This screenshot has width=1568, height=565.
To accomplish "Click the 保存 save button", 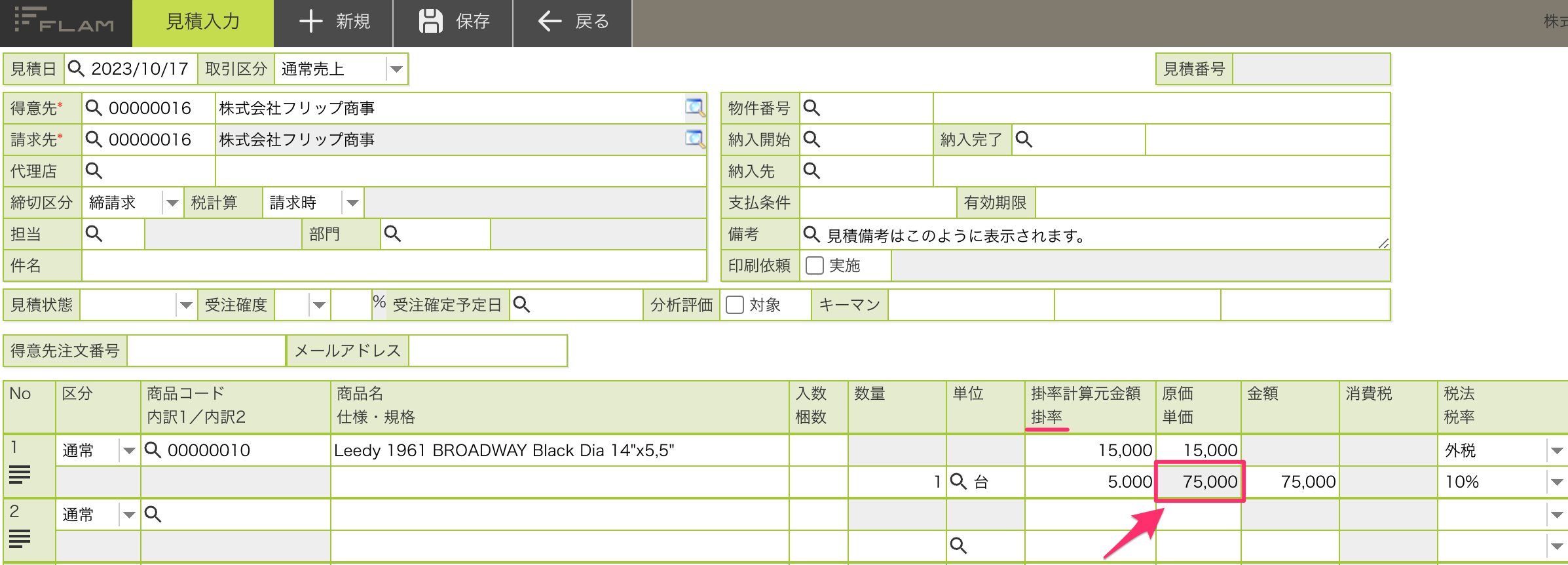I will point(453,22).
